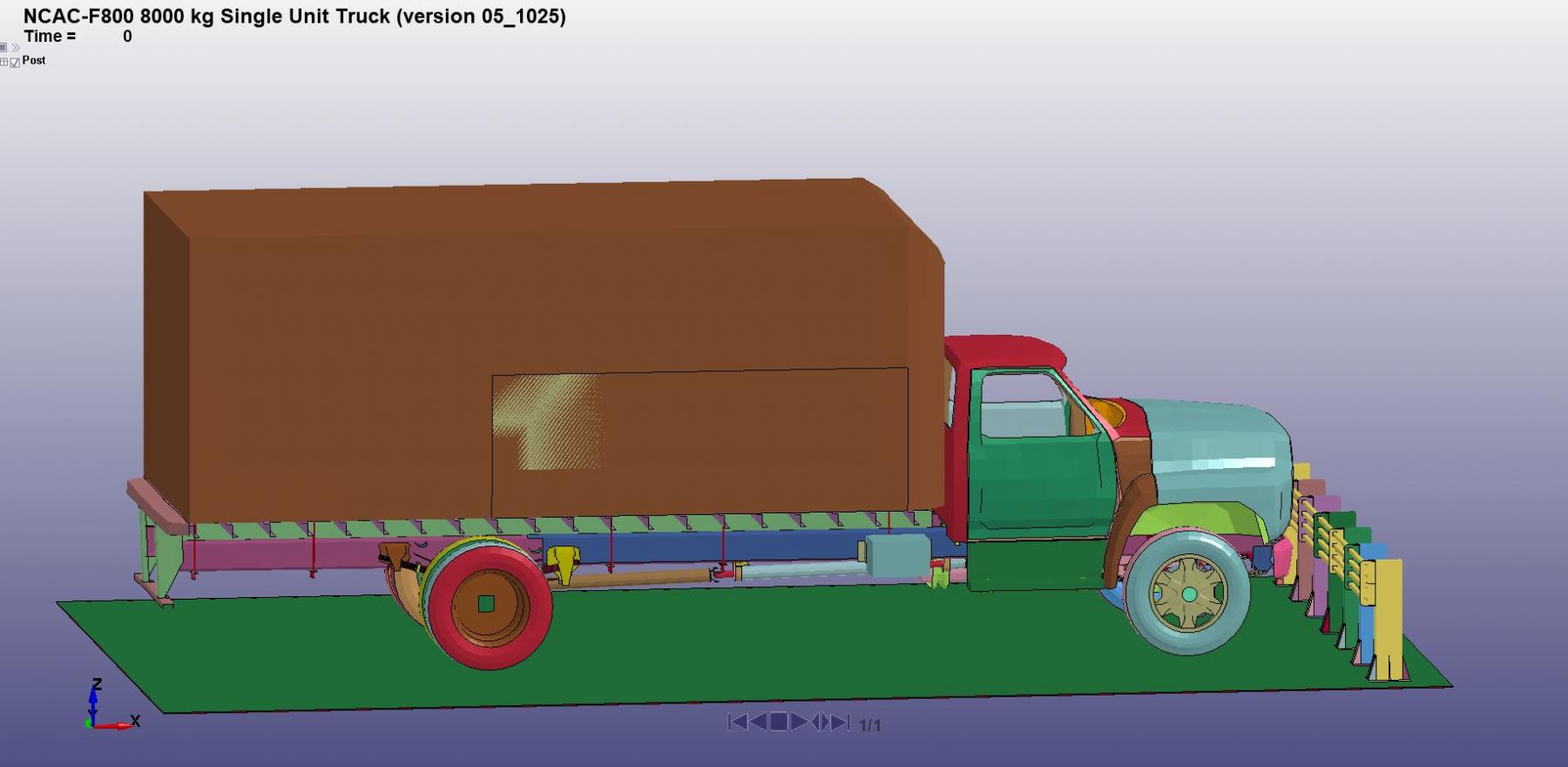Click the NCAC-F800 truck model title
1568x767 pixels.
[294, 16]
